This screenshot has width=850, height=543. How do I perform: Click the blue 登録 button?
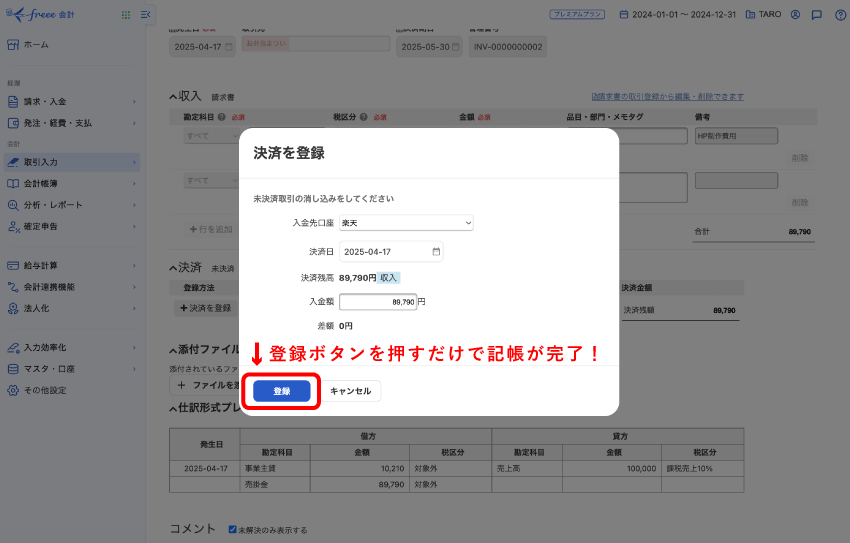(281, 391)
